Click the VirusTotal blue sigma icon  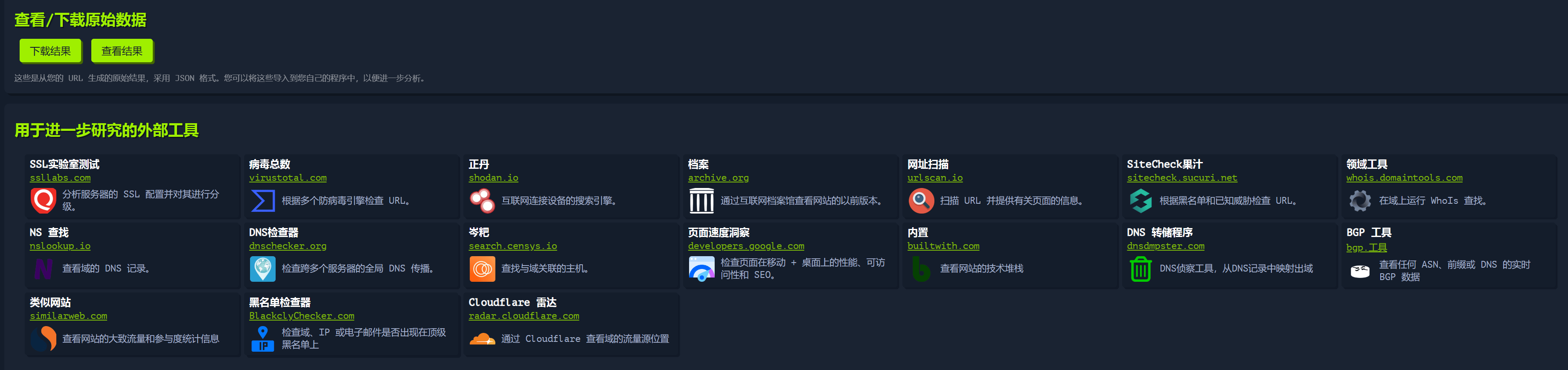(262, 200)
